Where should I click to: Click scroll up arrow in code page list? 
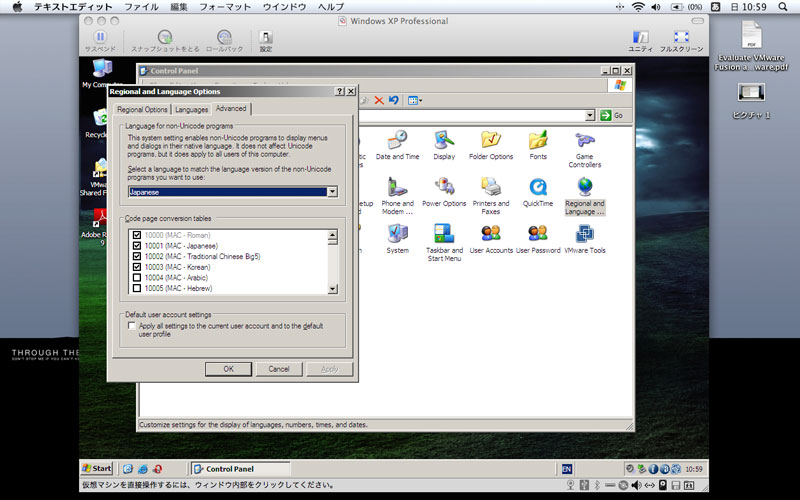coord(332,235)
